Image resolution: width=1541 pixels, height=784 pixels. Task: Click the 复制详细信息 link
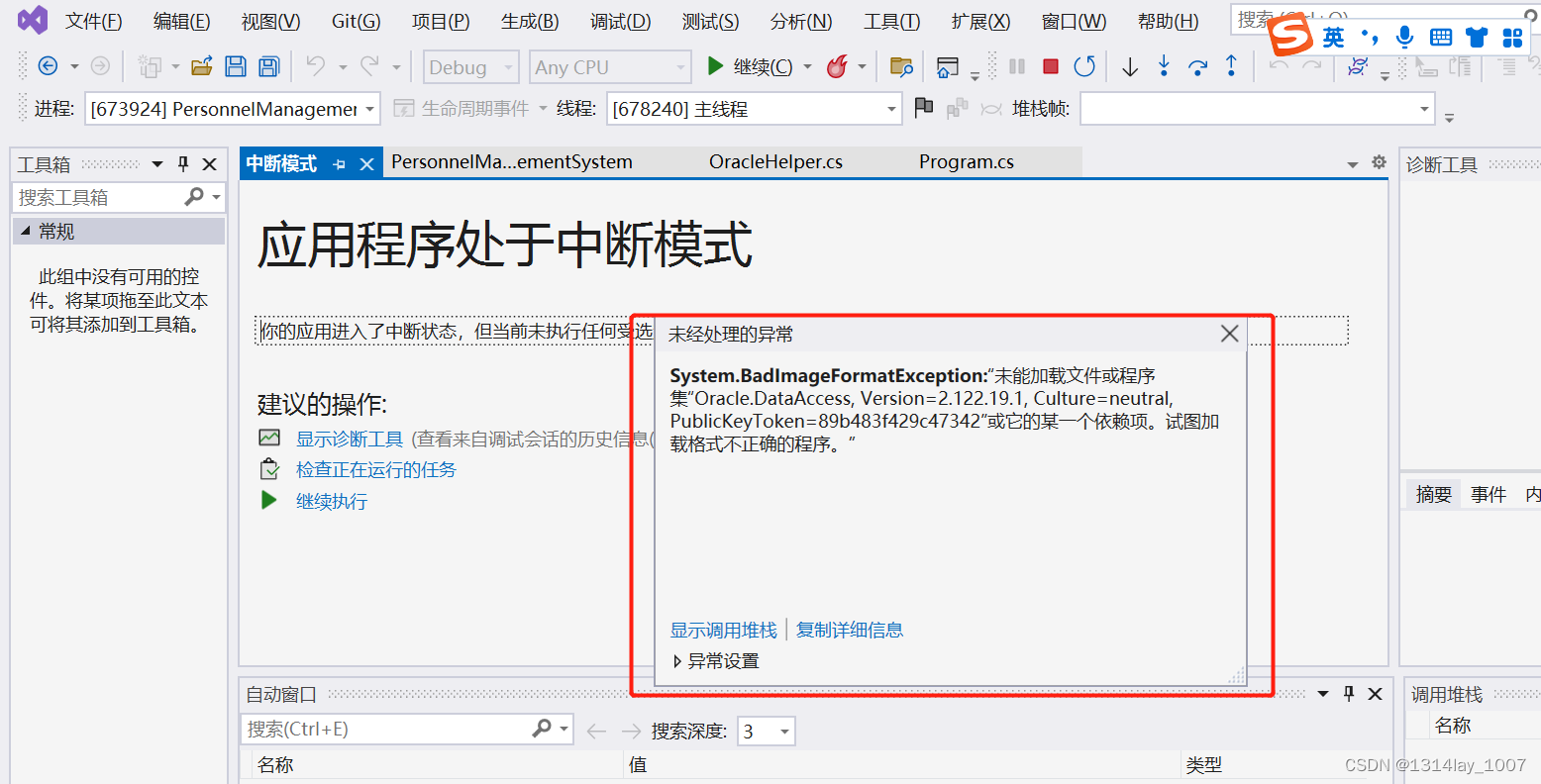coord(849,629)
